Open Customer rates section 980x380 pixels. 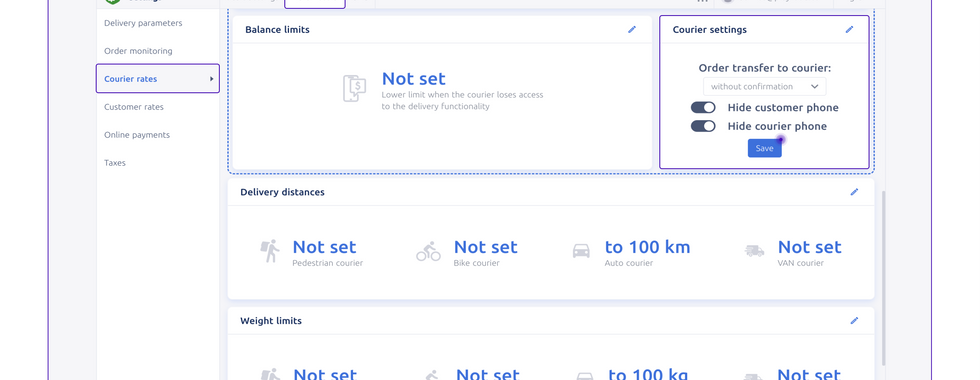[x=134, y=107]
